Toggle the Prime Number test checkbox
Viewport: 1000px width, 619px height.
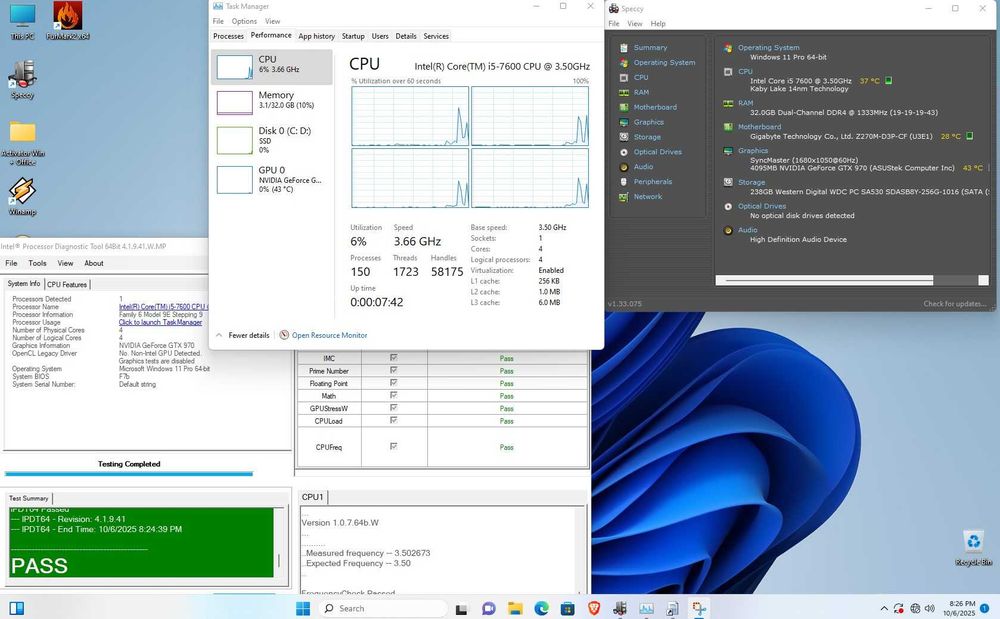(393, 370)
